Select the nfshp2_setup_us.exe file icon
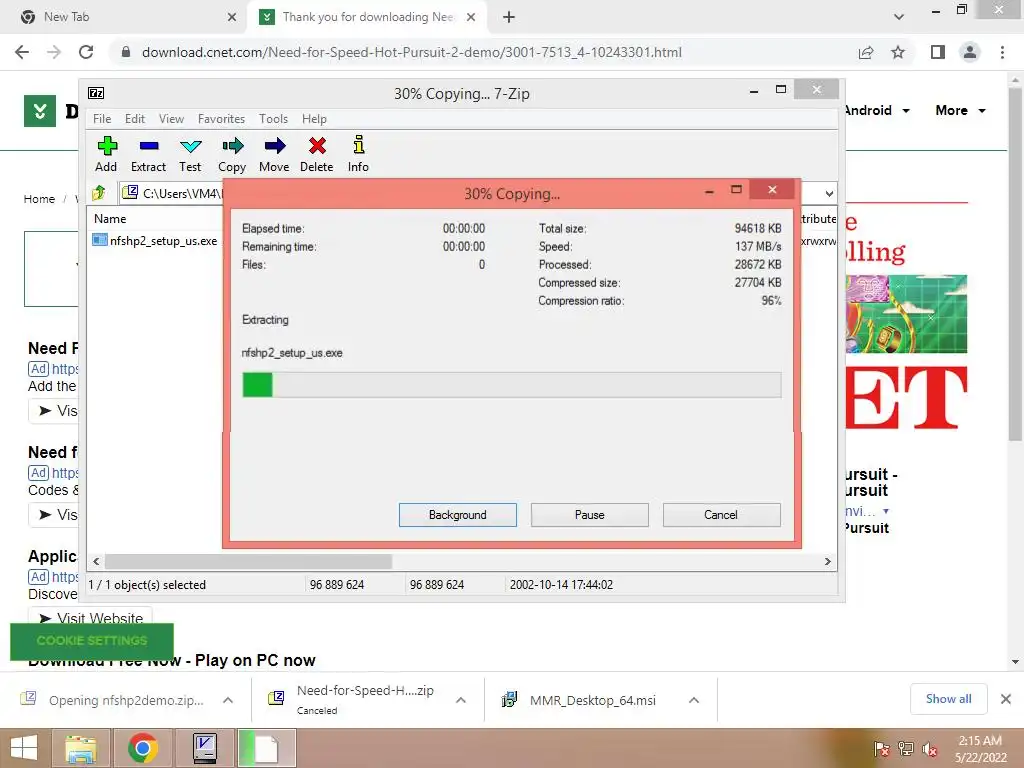The width and height of the screenshot is (1024, 768). [x=99, y=240]
